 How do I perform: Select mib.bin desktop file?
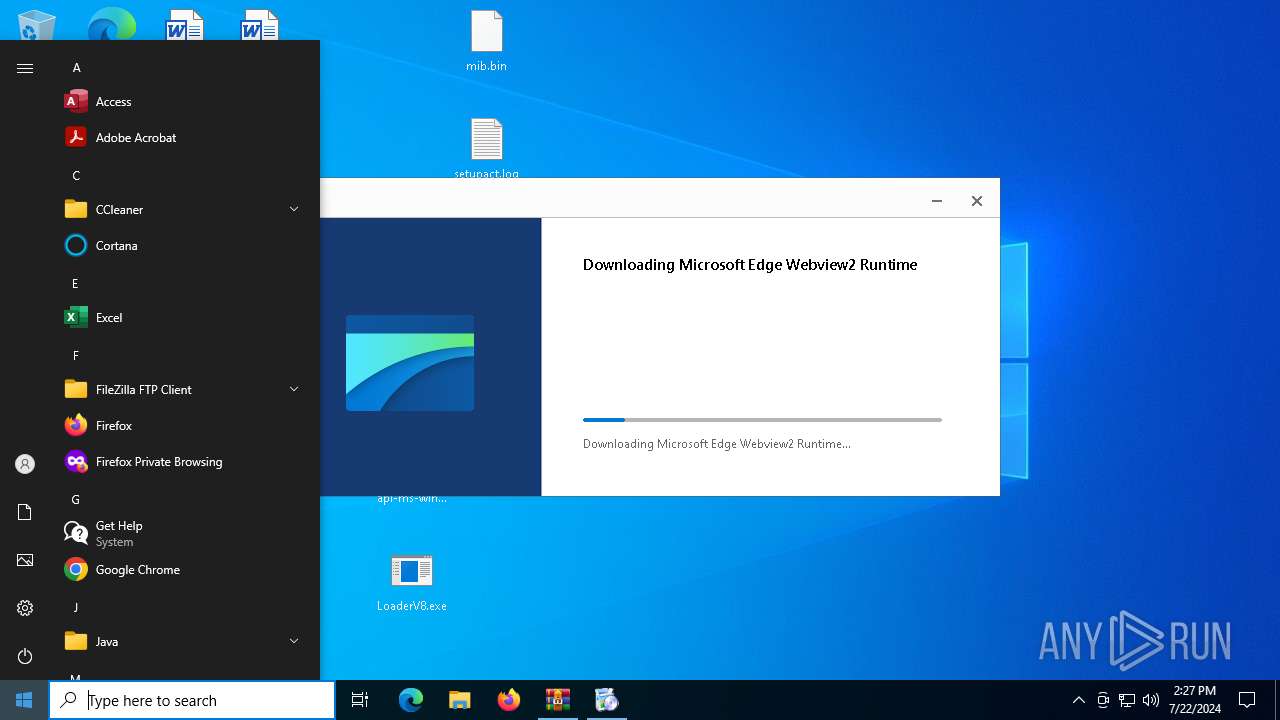coord(486,42)
